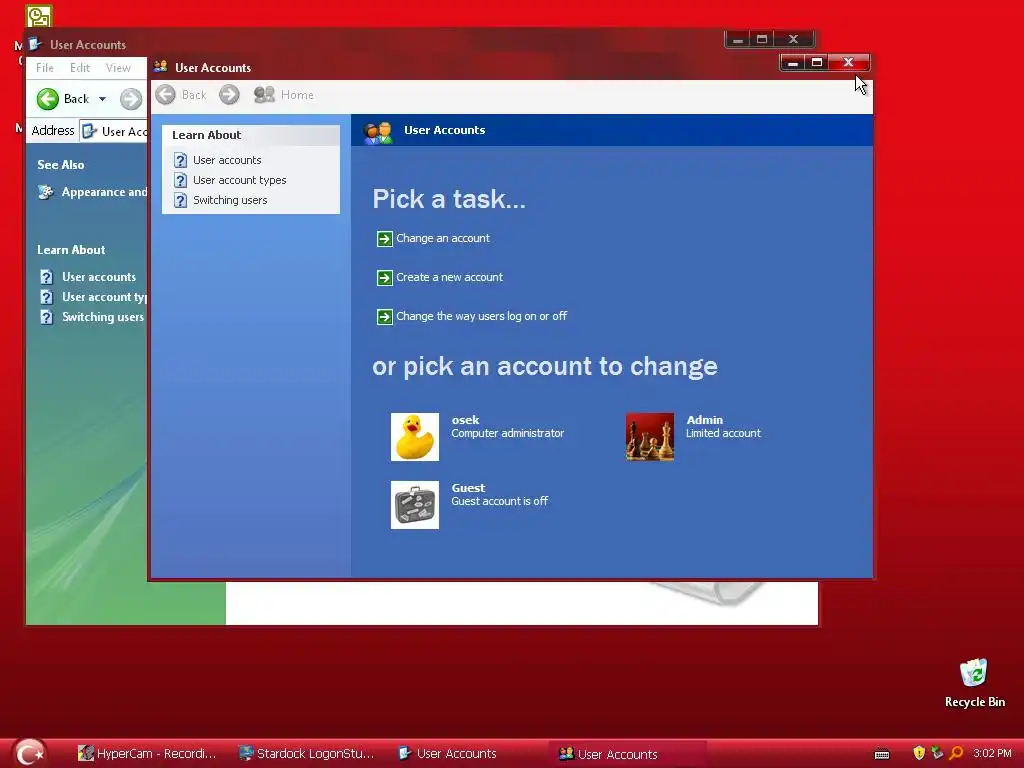Open 'User account ty...' link in back window
Screen dimensions: 1024x768
(x=104, y=297)
